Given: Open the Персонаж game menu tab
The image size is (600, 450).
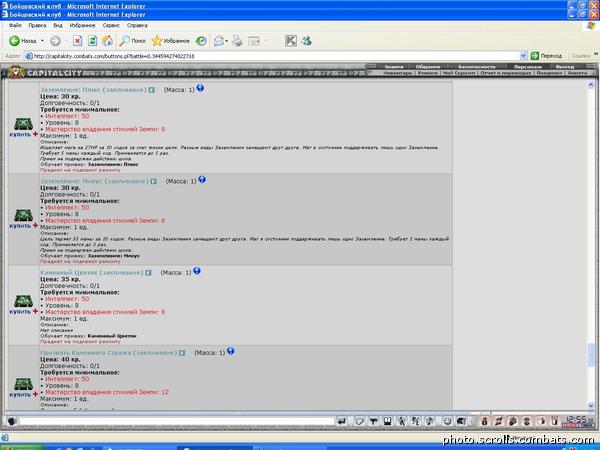Looking at the screenshot, I should point(528,67).
